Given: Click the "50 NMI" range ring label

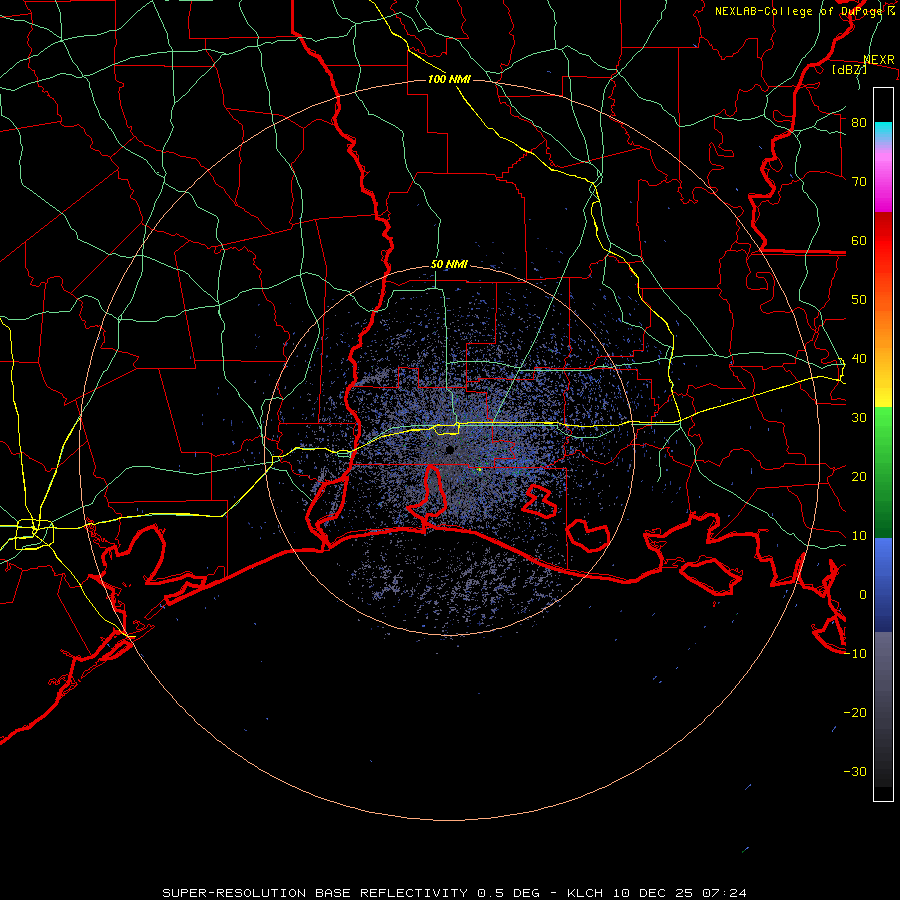Looking at the screenshot, I should pyautogui.click(x=449, y=265).
